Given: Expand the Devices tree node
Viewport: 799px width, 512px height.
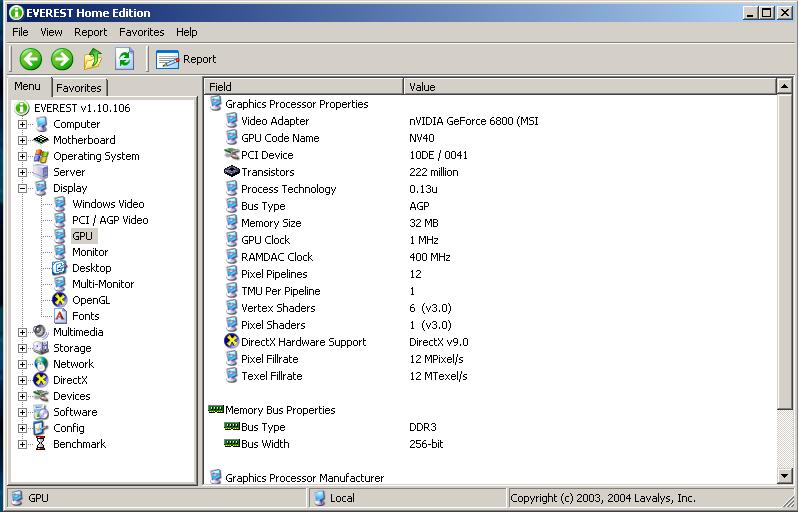Looking at the screenshot, I should pos(22,396).
